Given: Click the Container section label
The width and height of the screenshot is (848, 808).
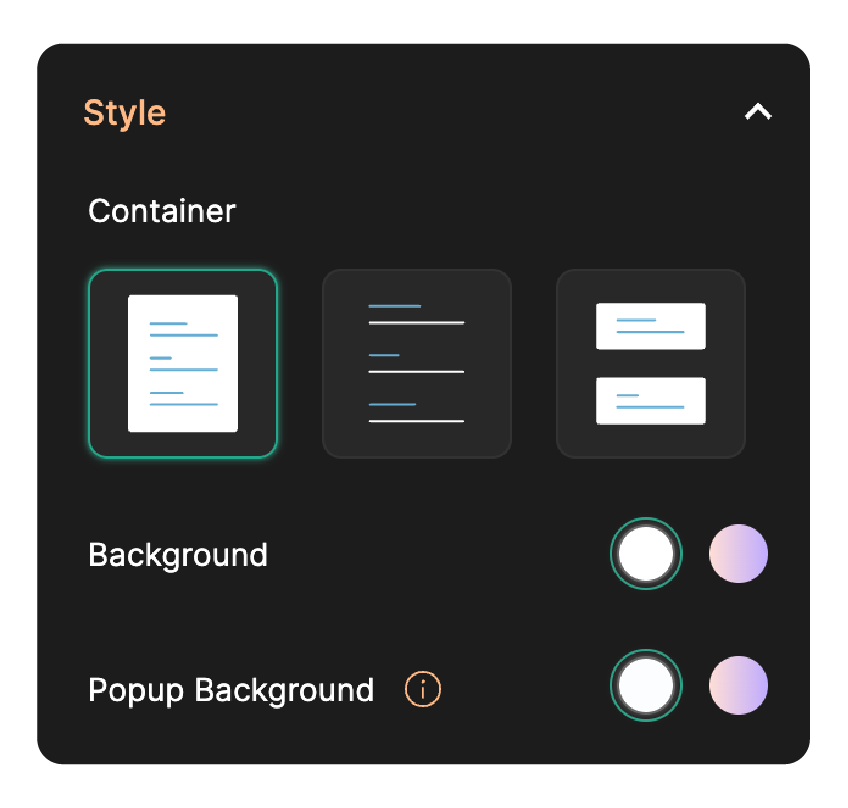Looking at the screenshot, I should tap(162, 211).
